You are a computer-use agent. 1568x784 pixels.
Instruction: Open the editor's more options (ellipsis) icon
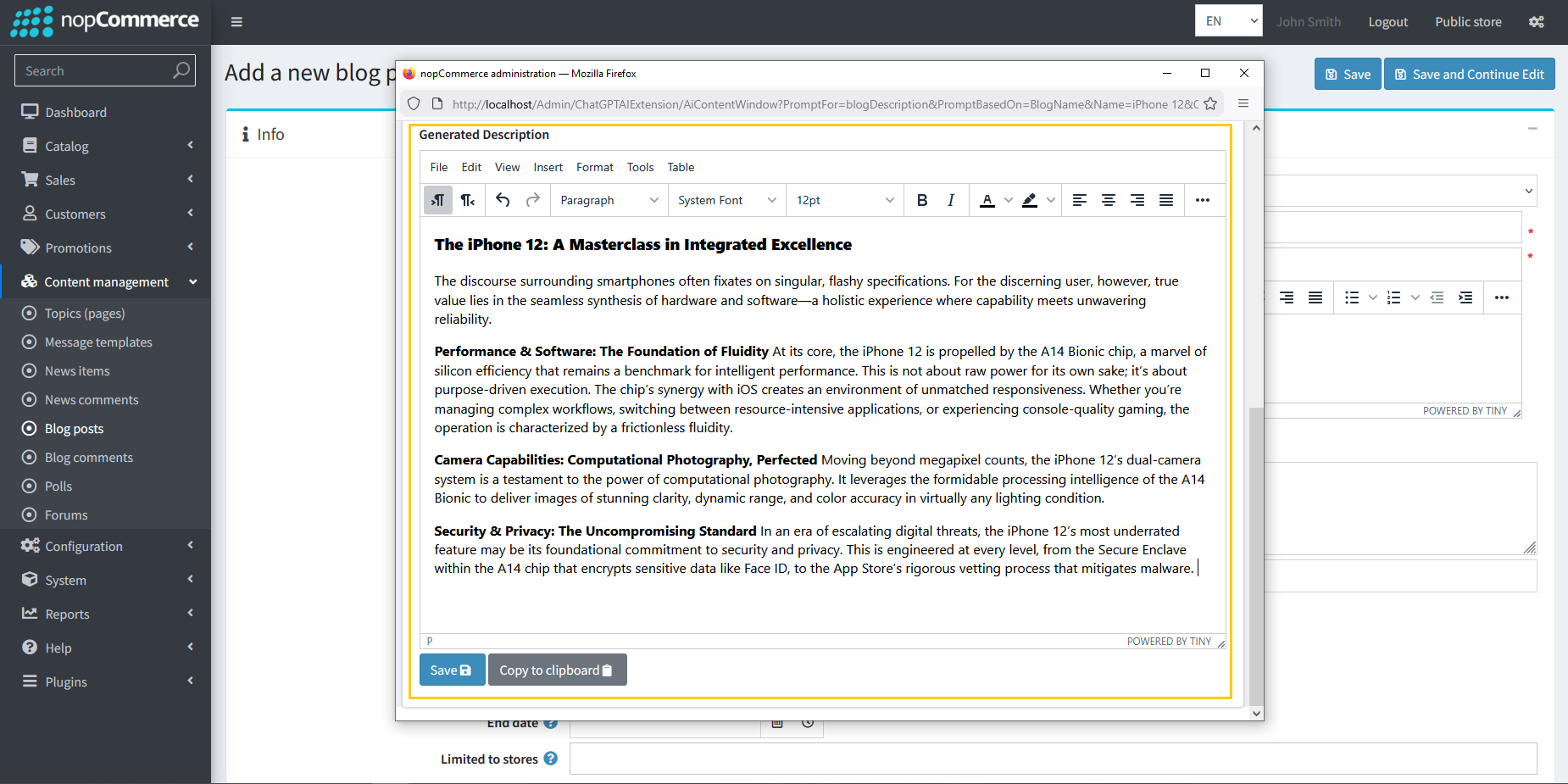(x=1203, y=200)
